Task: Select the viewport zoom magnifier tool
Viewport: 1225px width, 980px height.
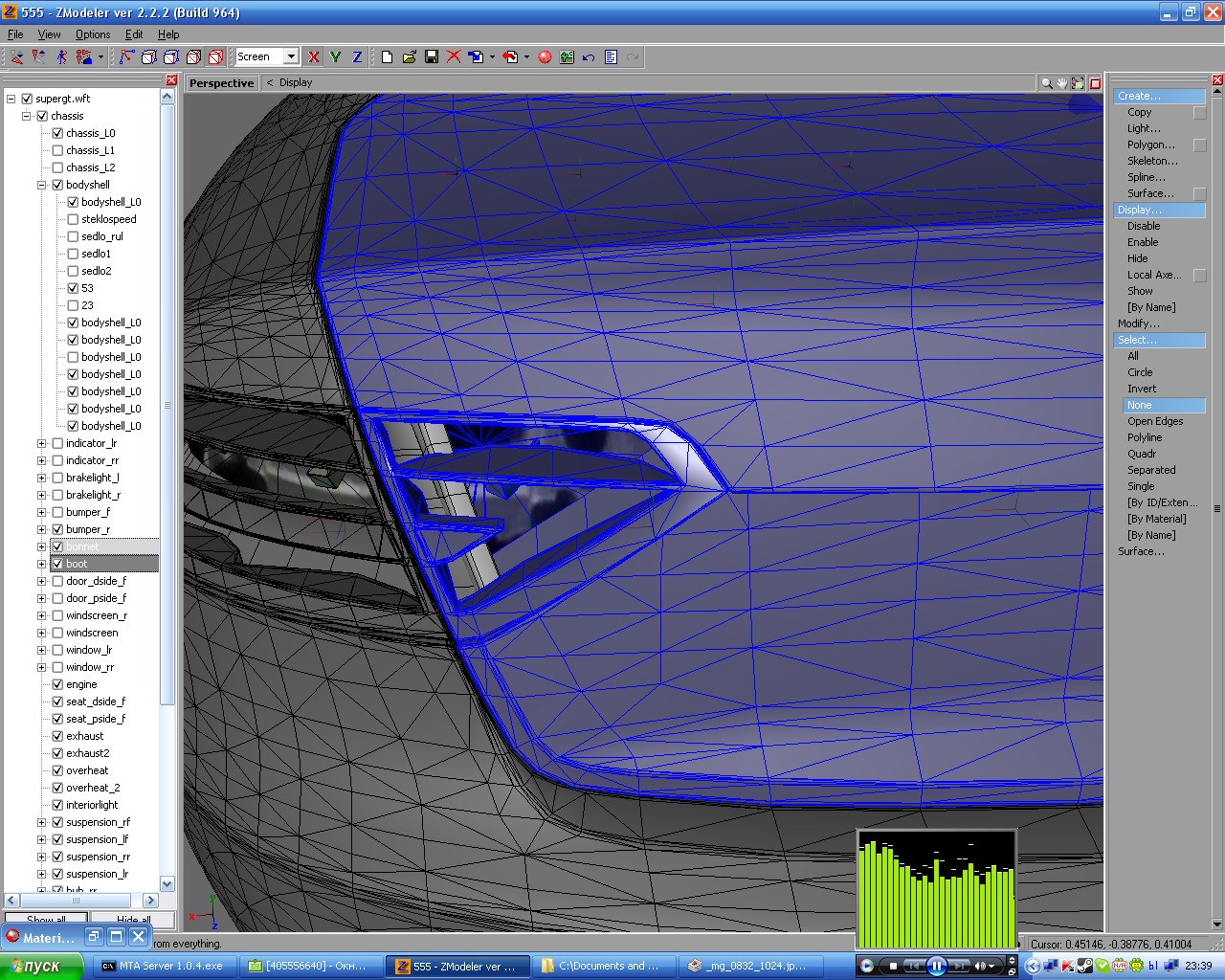Action: pos(1046,83)
